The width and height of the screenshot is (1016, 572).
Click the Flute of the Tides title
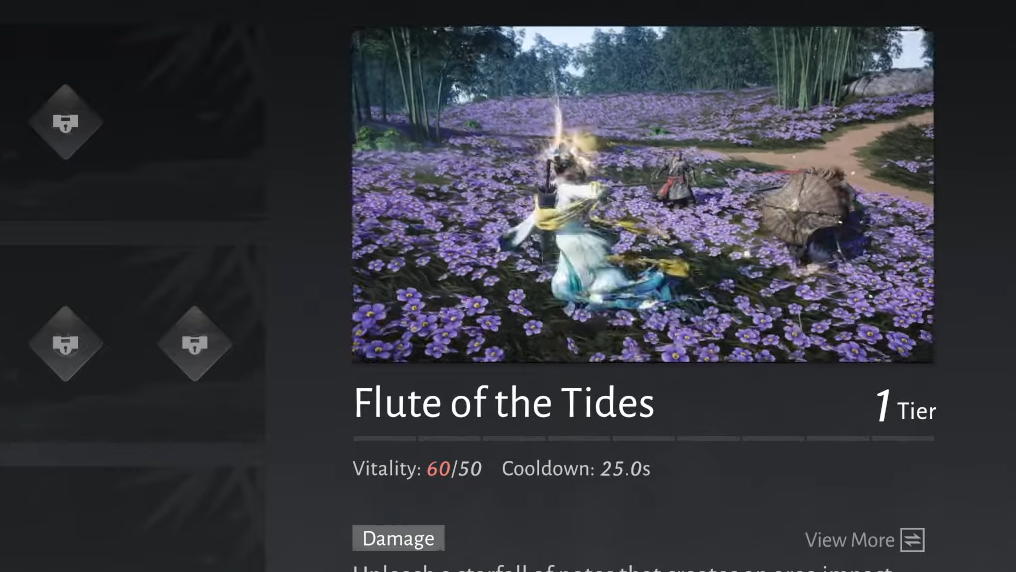click(x=504, y=403)
